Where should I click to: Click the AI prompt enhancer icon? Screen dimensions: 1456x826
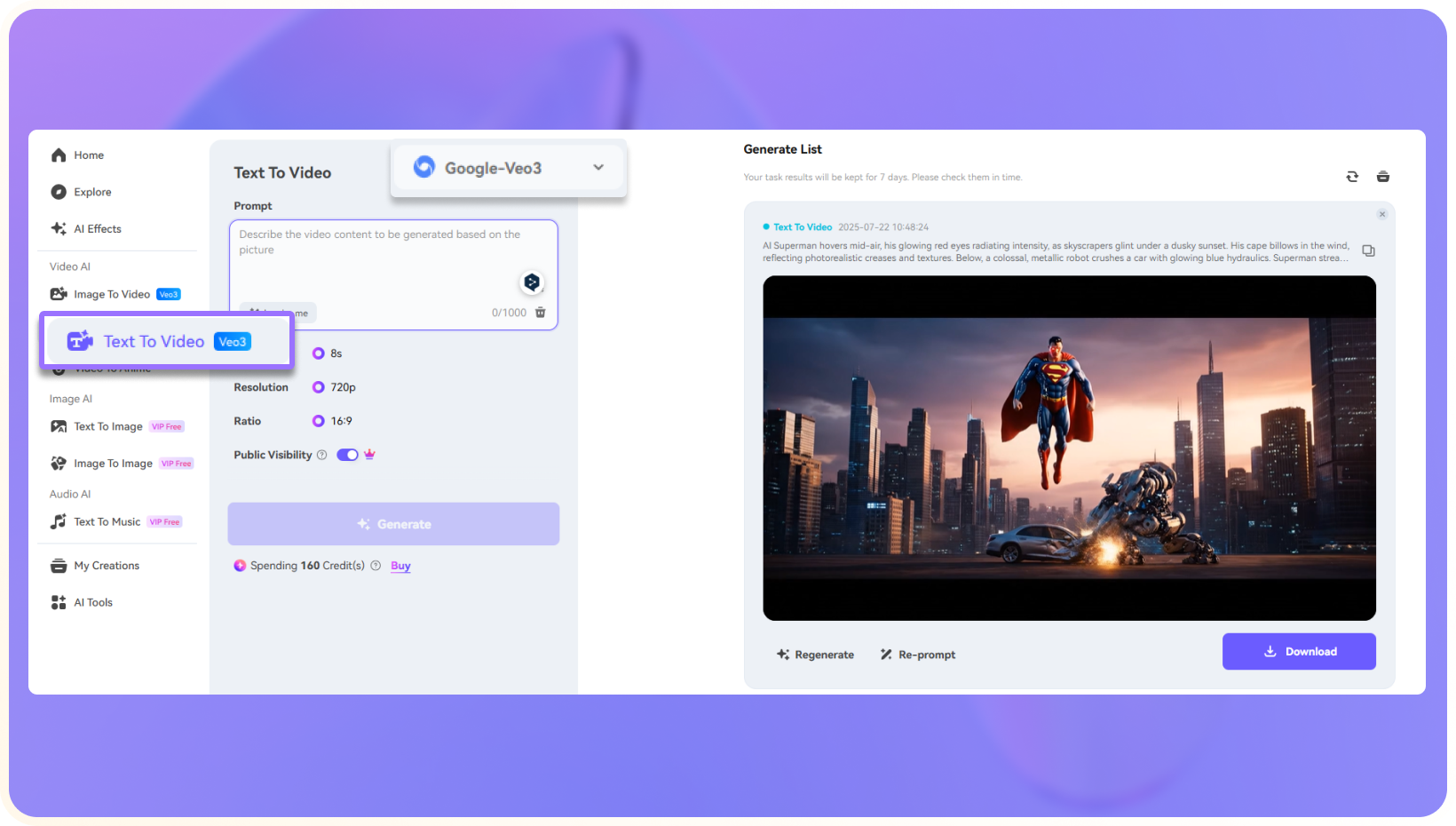pyautogui.click(x=532, y=282)
